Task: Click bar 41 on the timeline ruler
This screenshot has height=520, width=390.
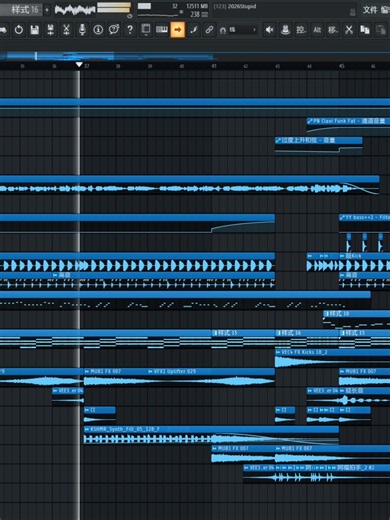Action: 214,66
